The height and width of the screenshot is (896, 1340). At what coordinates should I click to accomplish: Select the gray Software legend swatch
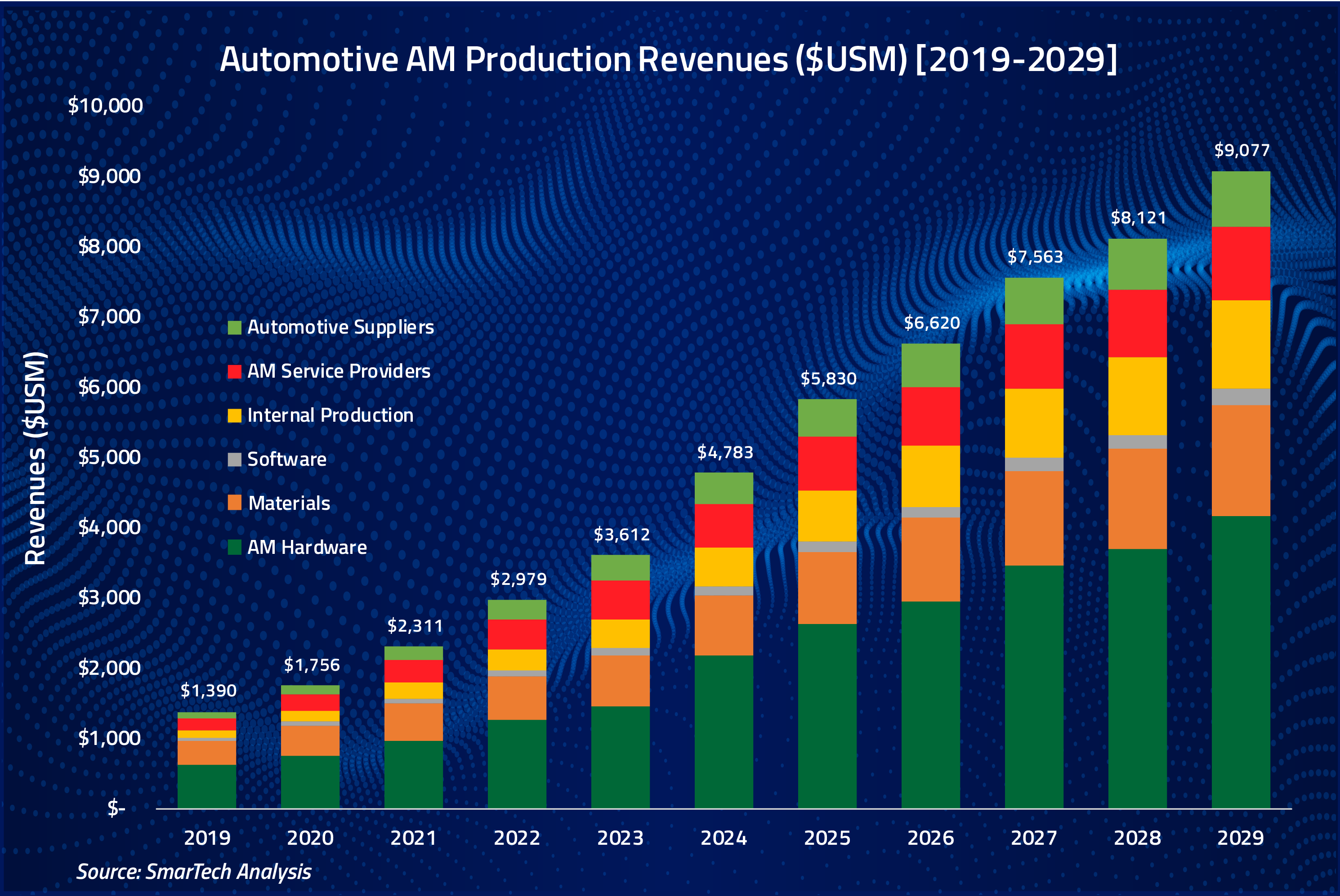[234, 459]
